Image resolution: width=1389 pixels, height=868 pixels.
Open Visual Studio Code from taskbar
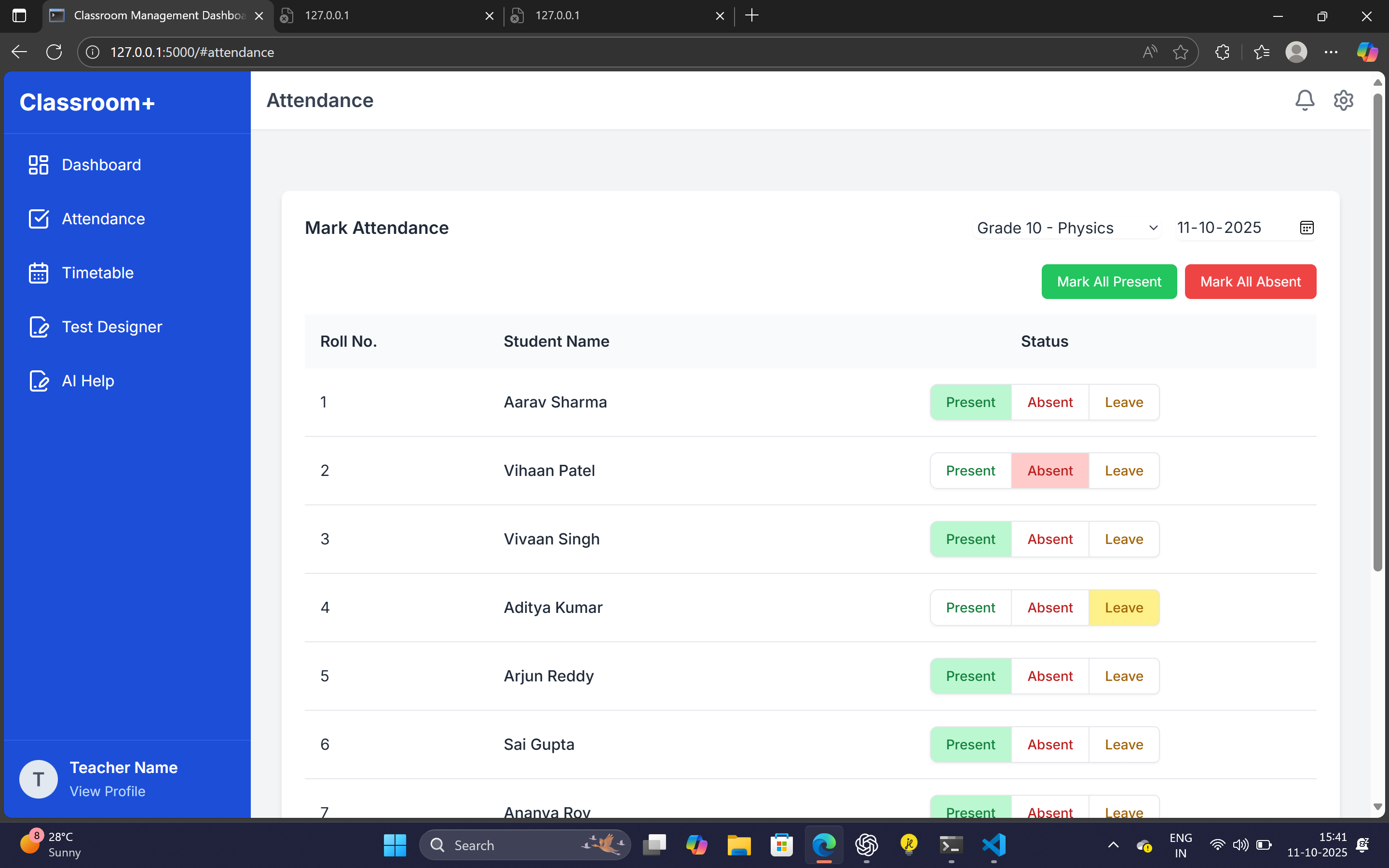(x=994, y=844)
